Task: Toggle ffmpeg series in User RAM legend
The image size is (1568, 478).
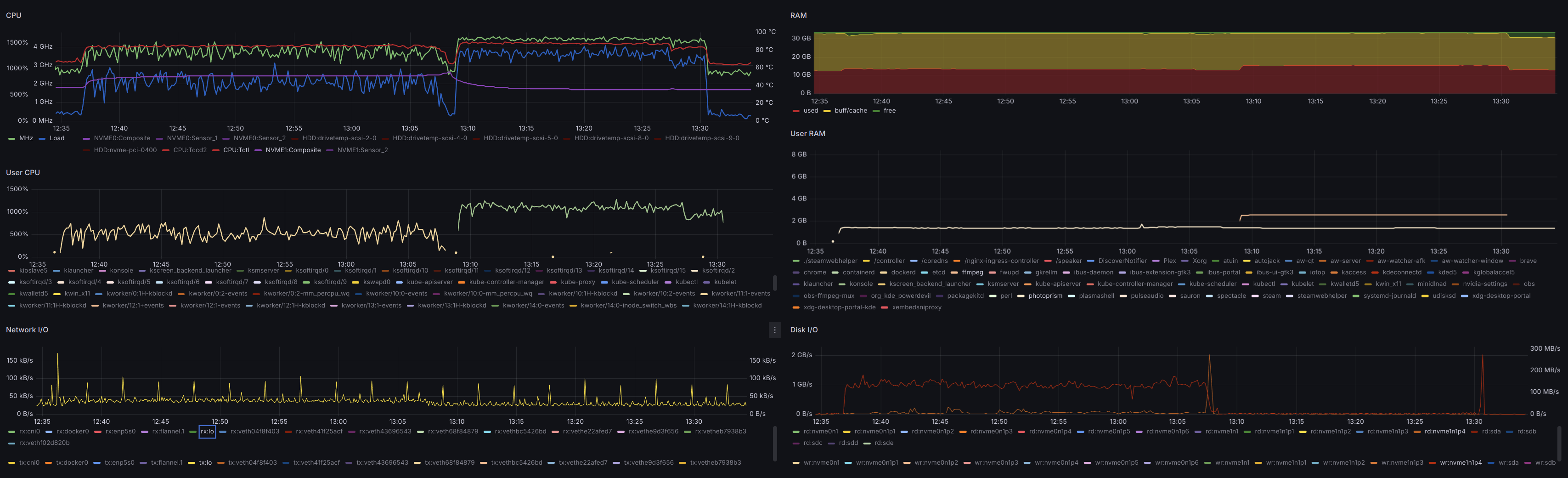Action: coord(972,273)
